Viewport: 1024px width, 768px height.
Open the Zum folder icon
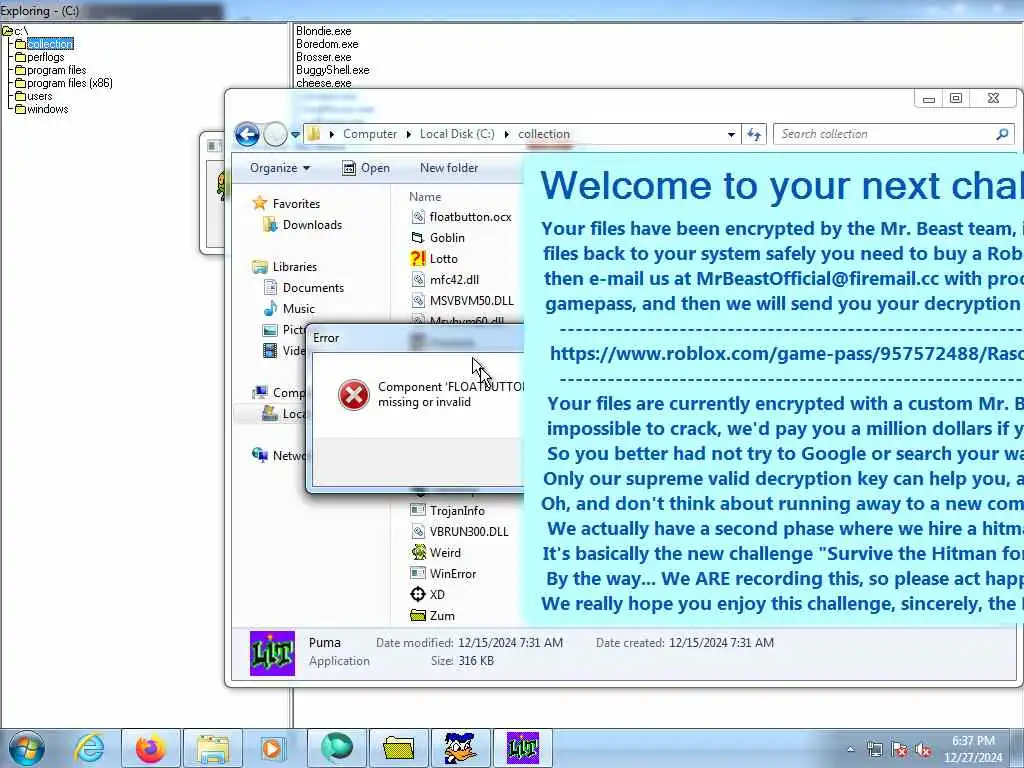tap(417, 615)
